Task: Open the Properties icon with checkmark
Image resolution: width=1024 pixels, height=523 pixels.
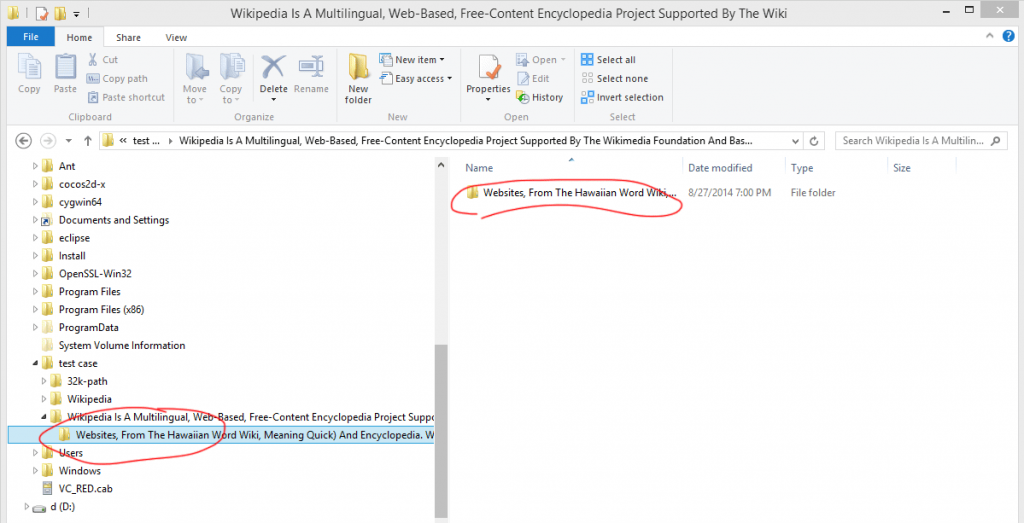Action: point(488,68)
